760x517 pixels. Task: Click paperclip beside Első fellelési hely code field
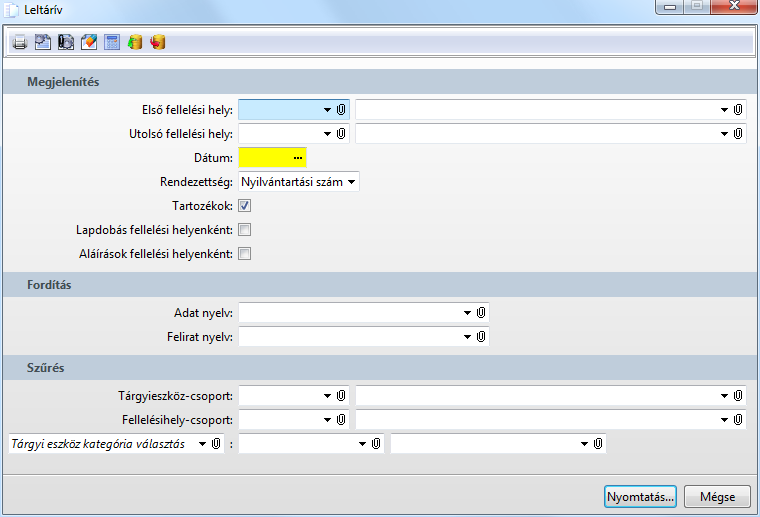coord(341,110)
